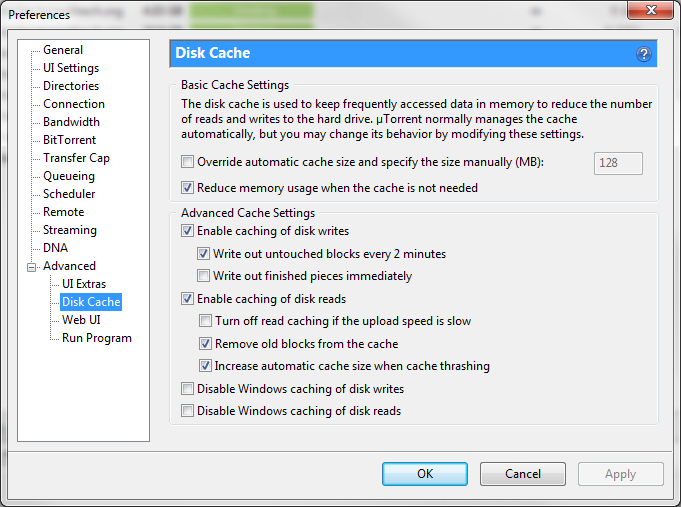
Task: Uncheck Write out untouched blocks every 2 minutes
Action: tap(204, 254)
